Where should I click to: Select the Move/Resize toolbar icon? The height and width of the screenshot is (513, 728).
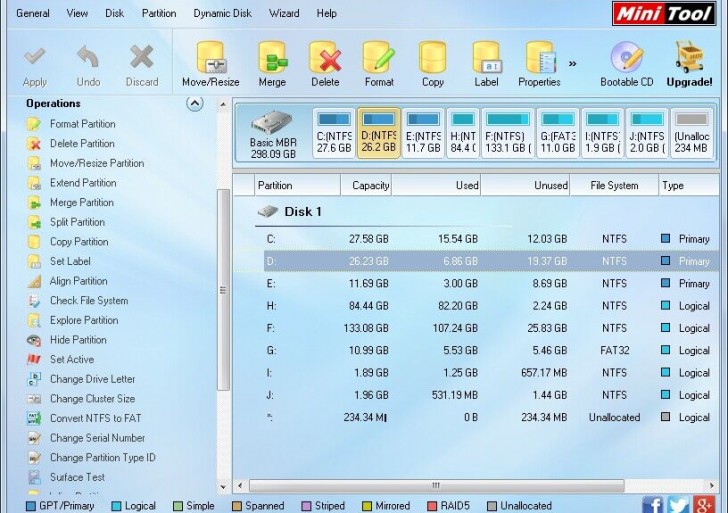pyautogui.click(x=210, y=58)
